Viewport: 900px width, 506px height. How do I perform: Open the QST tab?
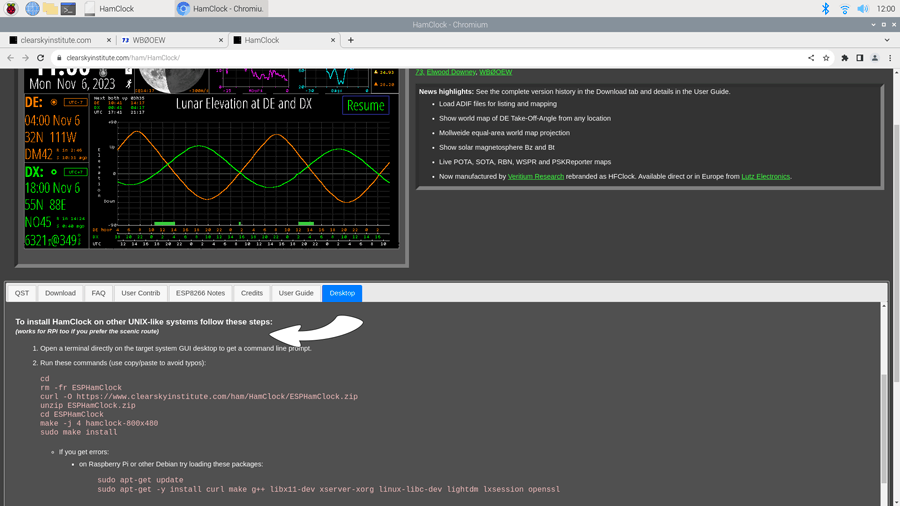pos(22,293)
